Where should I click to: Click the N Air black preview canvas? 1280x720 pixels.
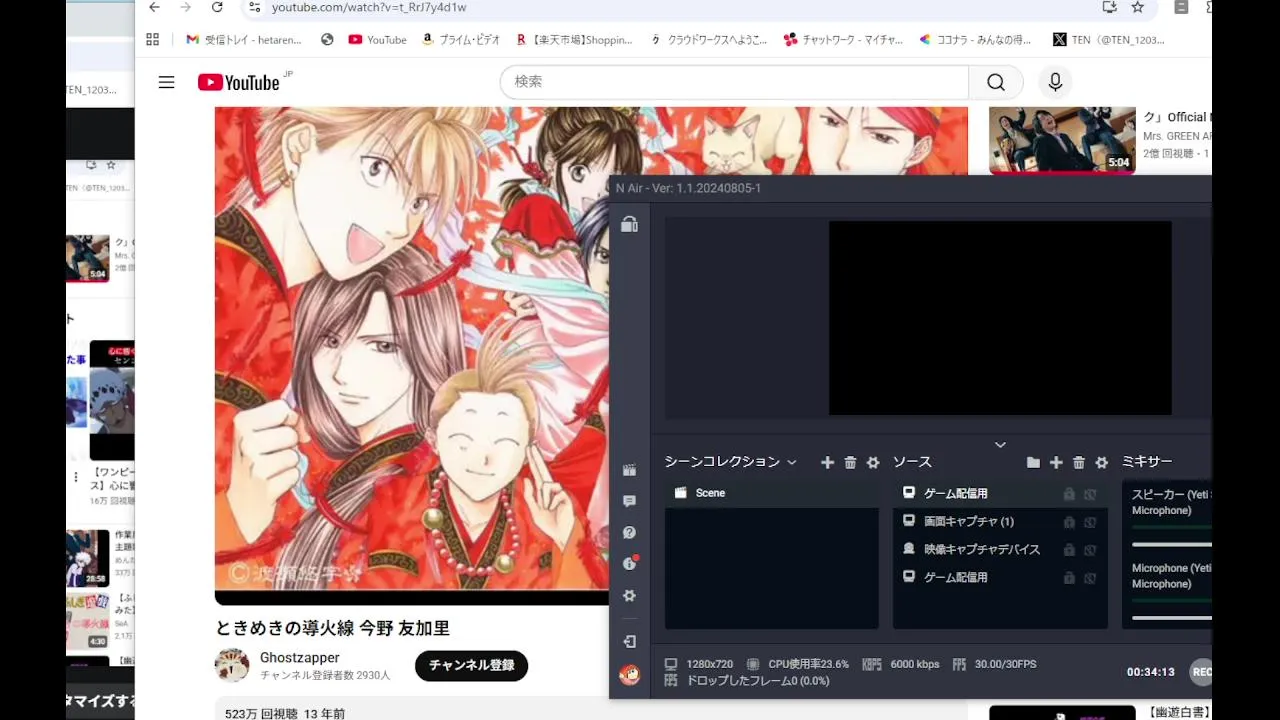click(1000, 318)
